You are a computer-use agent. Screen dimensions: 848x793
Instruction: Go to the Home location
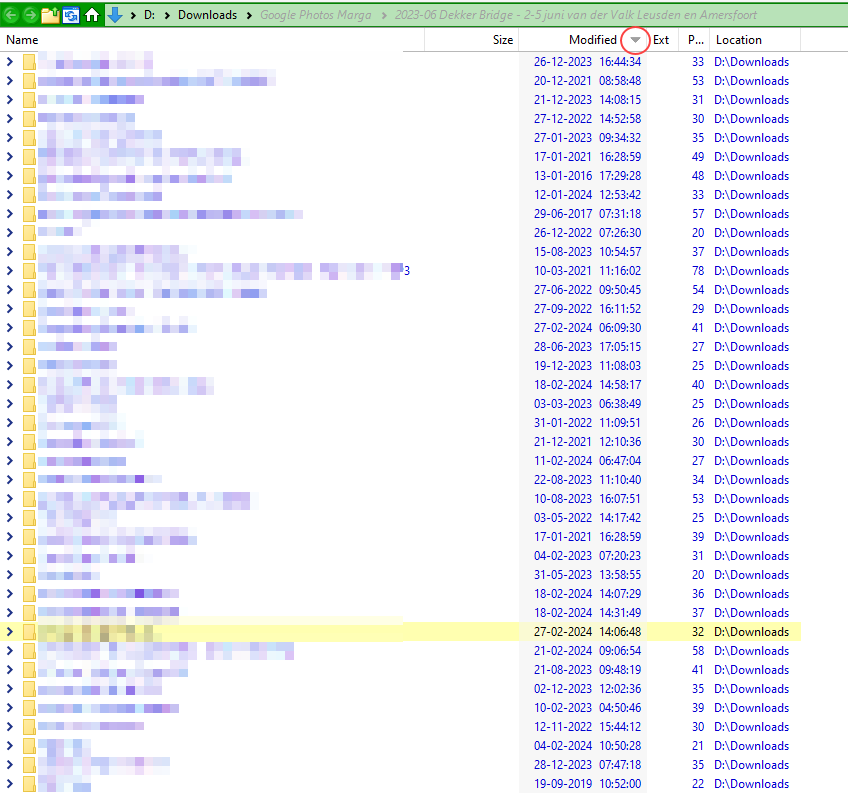pos(93,15)
